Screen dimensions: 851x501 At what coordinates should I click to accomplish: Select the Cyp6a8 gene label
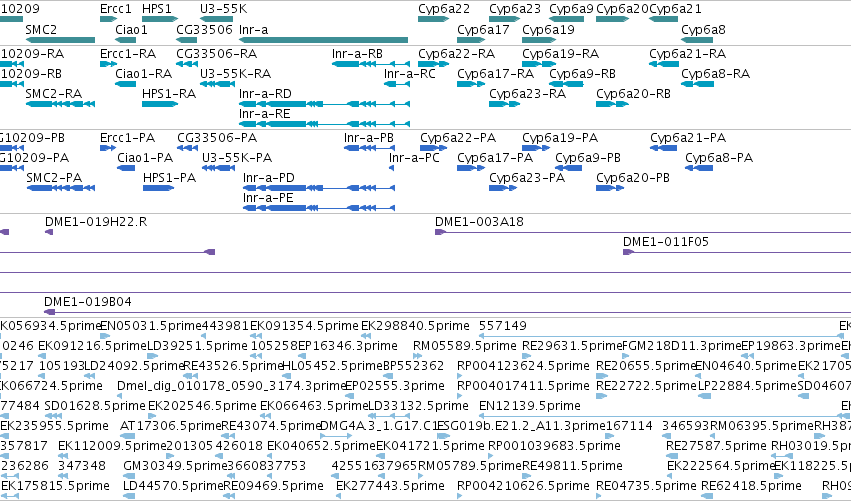pos(703,29)
